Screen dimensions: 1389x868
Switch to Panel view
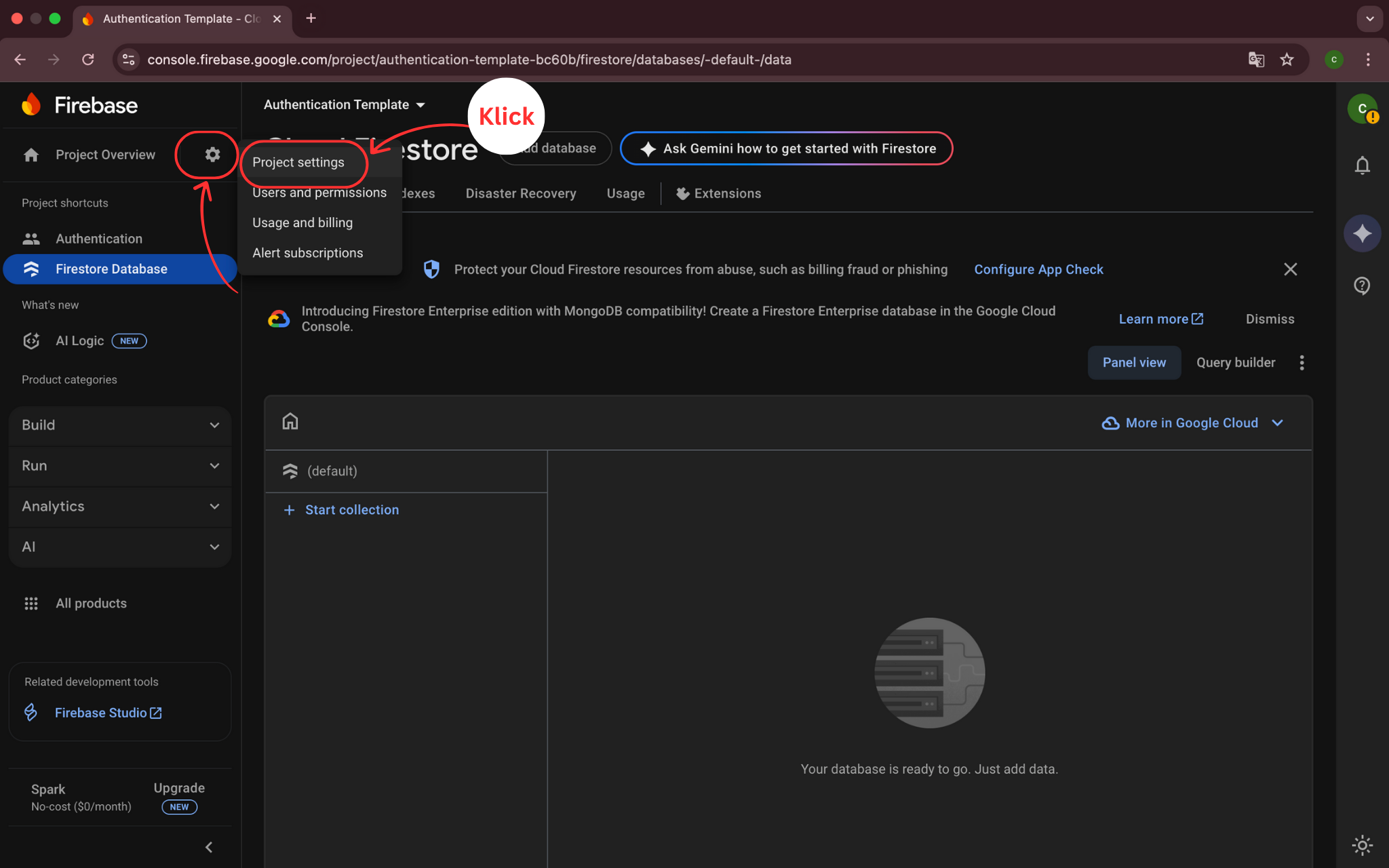coord(1134,363)
